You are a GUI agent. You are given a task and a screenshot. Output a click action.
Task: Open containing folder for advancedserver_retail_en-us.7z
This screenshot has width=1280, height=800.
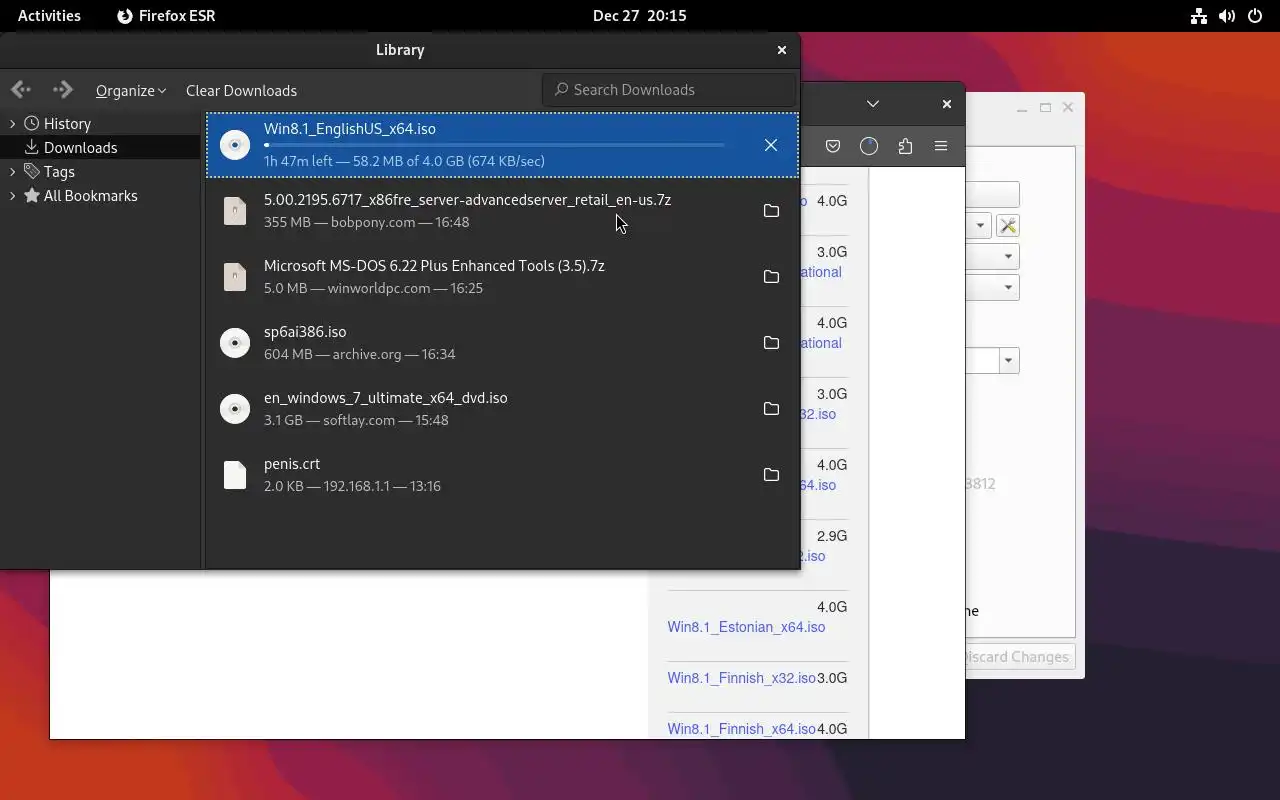[x=771, y=211]
